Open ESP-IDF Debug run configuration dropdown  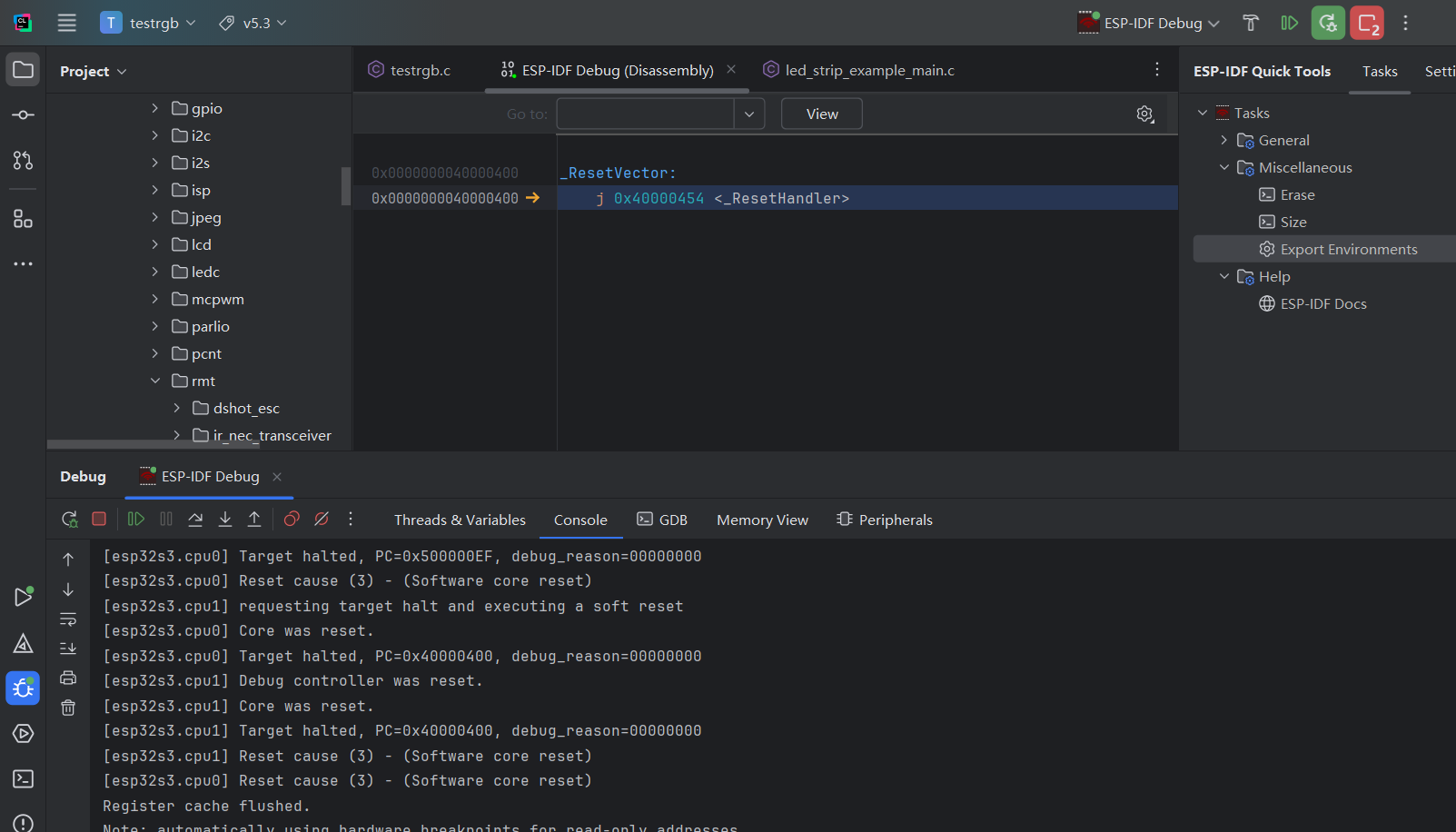click(x=1149, y=23)
